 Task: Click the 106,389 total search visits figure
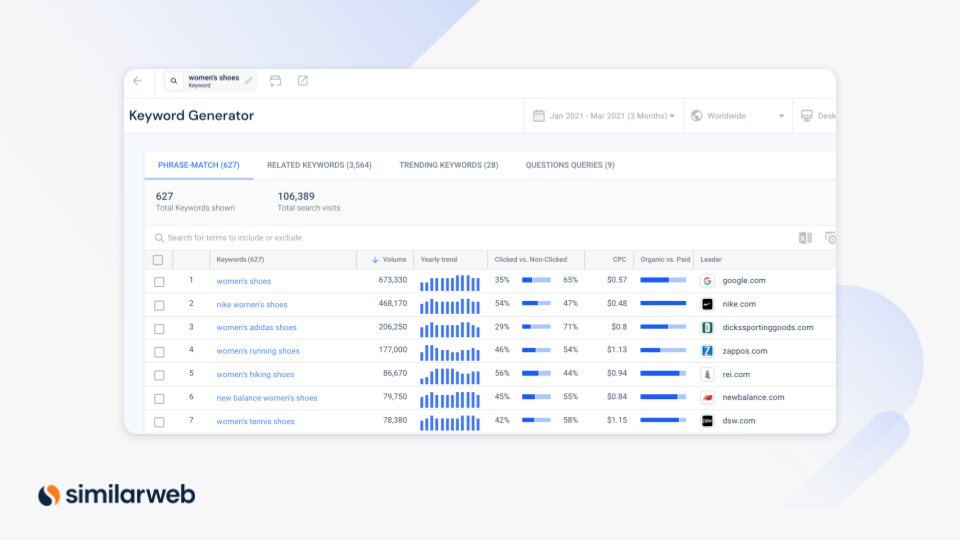pos(296,197)
